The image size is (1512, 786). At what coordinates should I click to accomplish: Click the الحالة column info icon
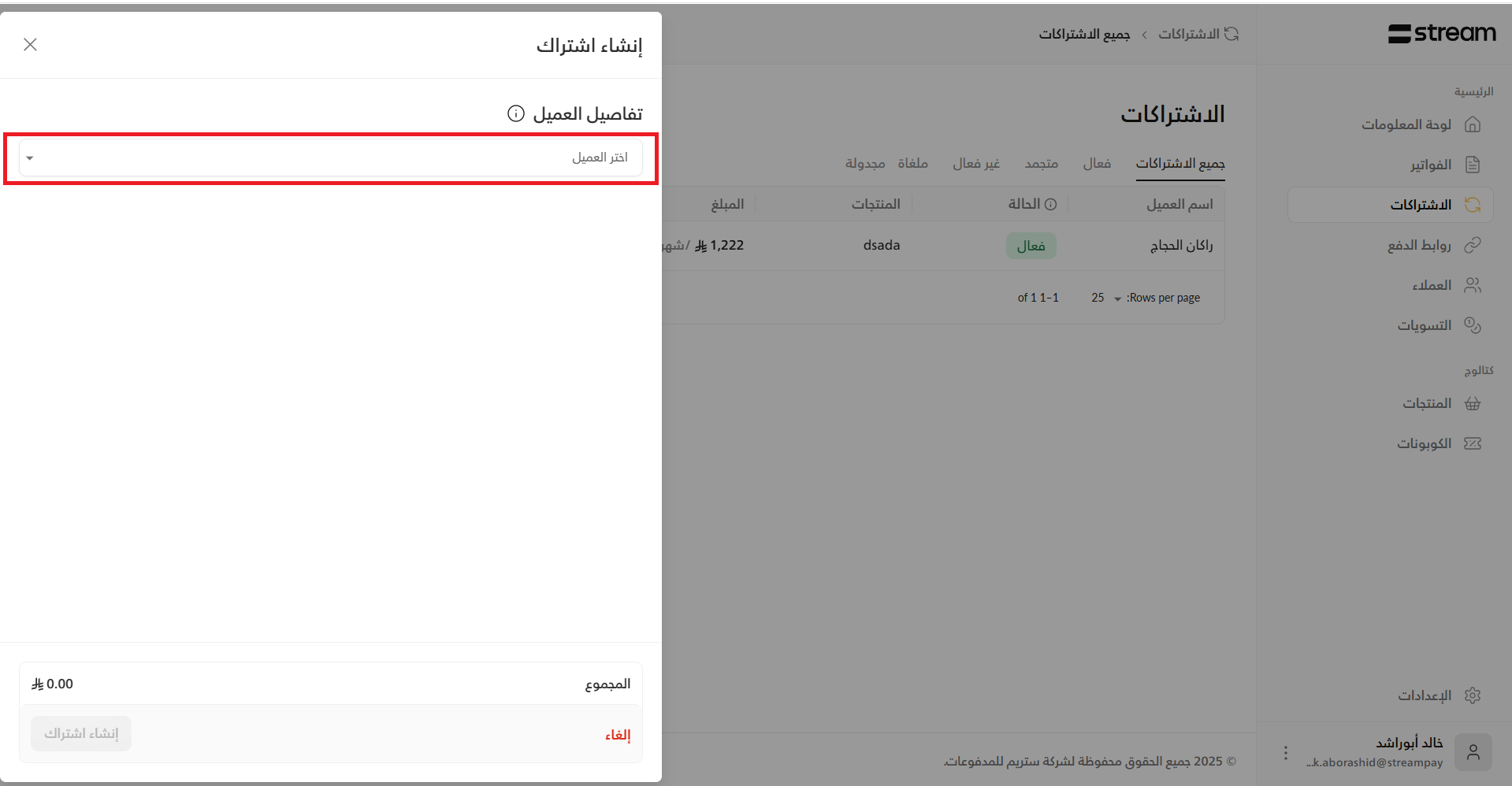pyautogui.click(x=1050, y=204)
